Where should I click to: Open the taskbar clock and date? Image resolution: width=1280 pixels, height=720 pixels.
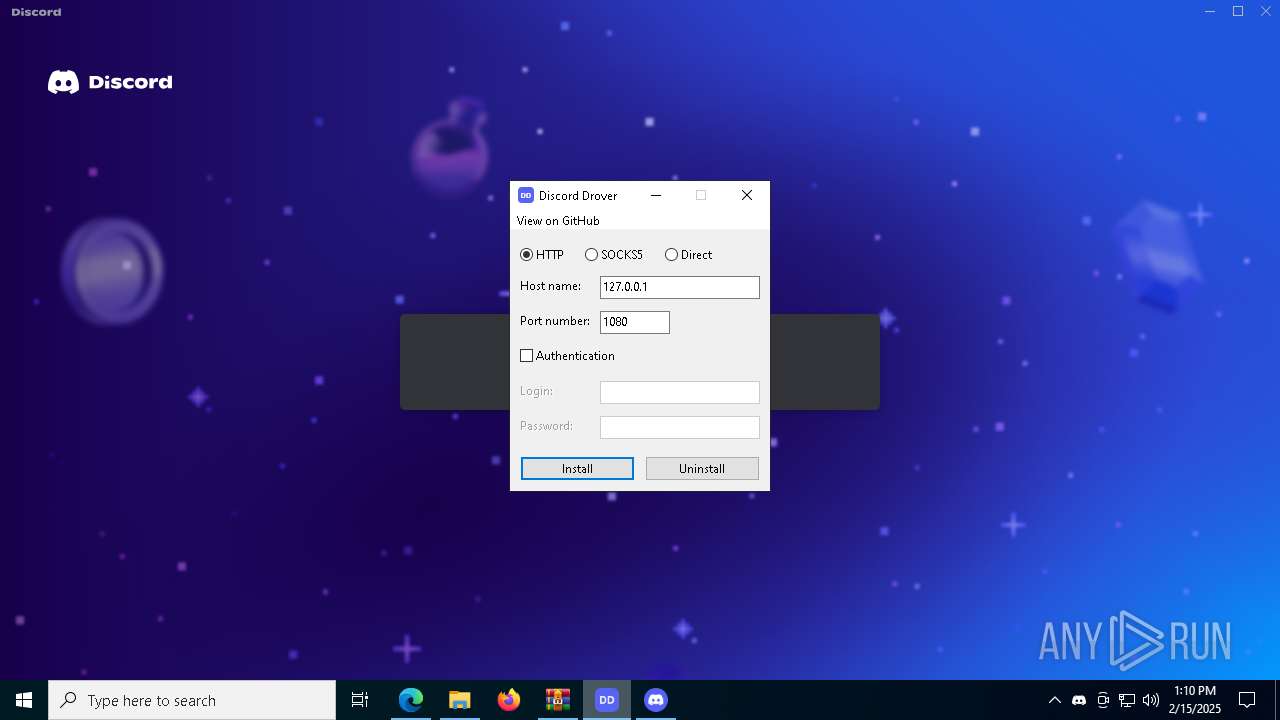(x=1195, y=700)
